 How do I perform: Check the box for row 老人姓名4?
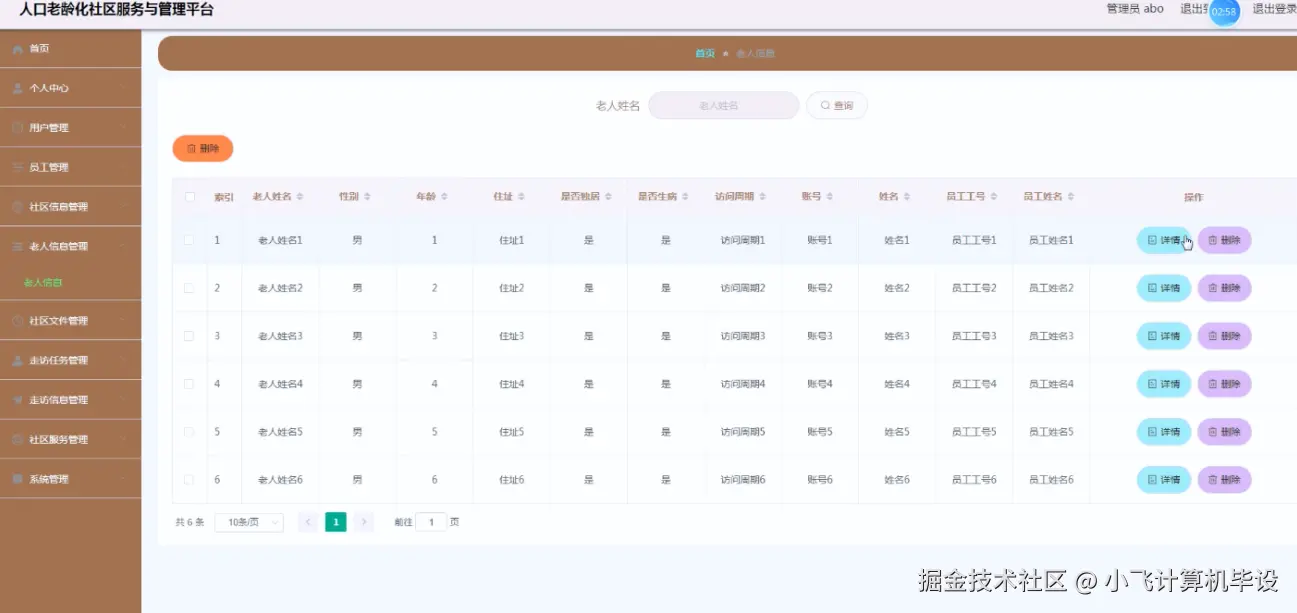tap(189, 384)
